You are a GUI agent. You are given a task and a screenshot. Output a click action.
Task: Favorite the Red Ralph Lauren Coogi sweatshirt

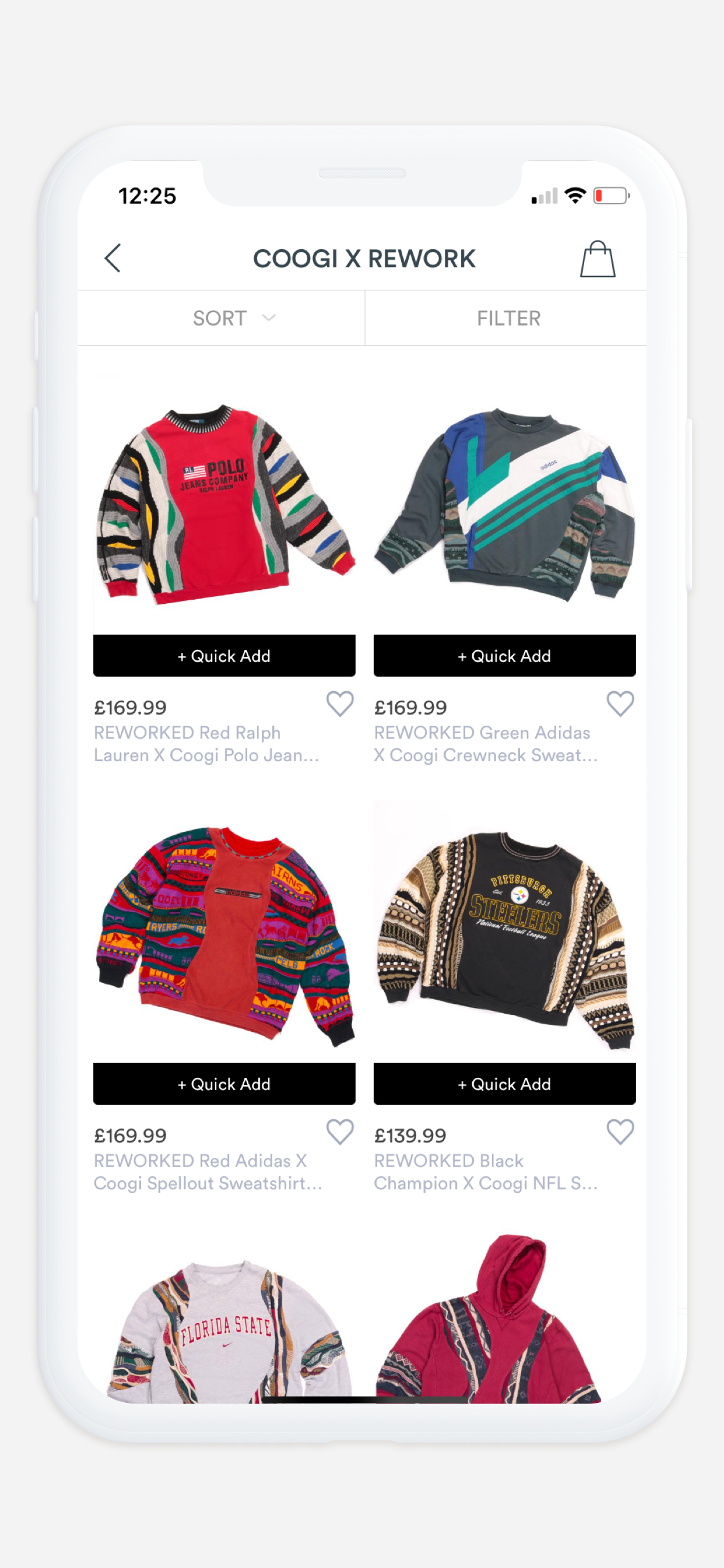[340, 704]
